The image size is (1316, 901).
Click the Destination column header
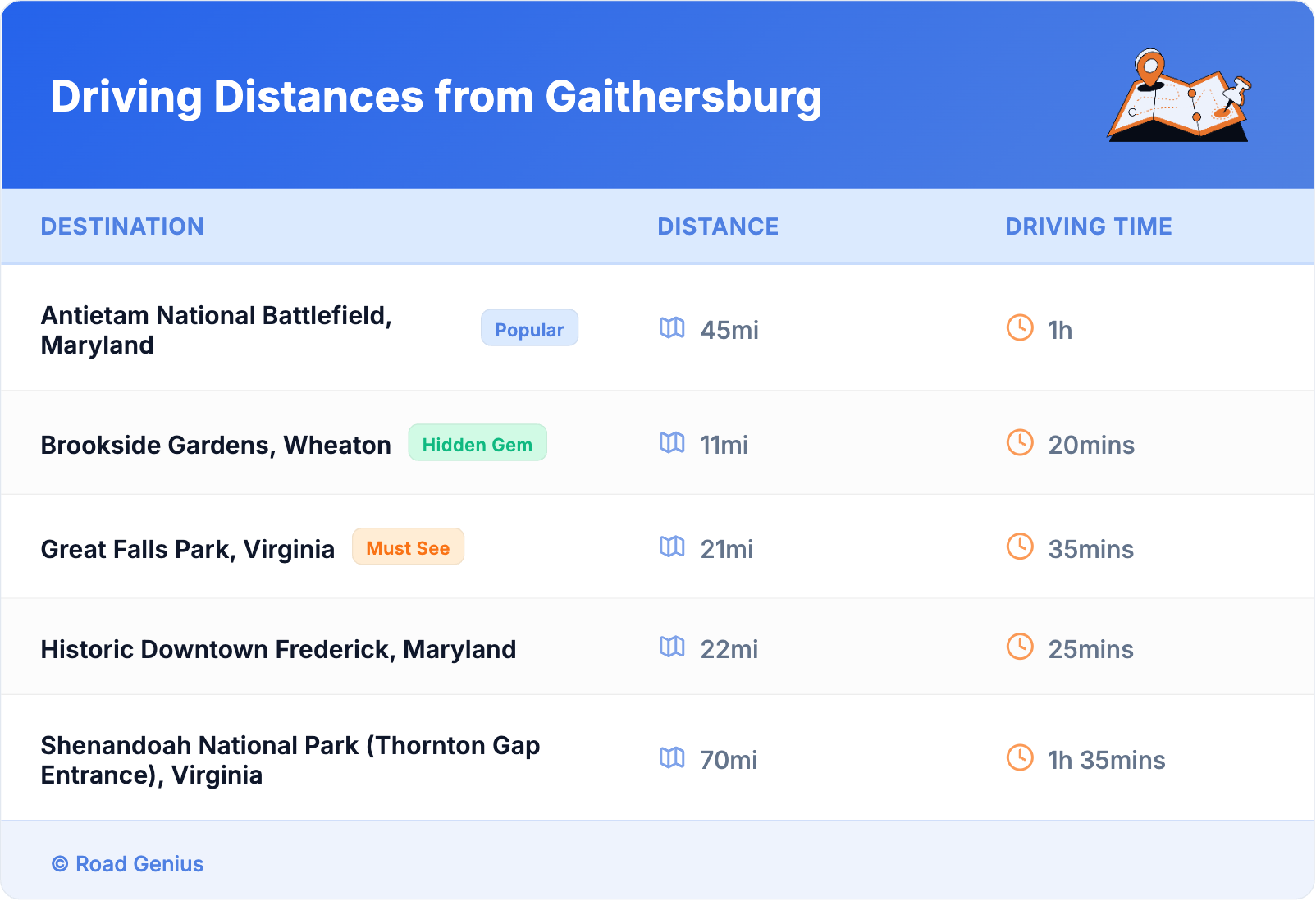coord(122,226)
